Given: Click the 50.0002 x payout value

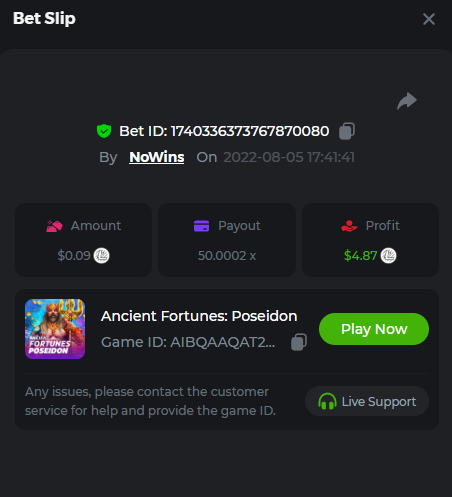Looking at the screenshot, I should click(x=227, y=256).
